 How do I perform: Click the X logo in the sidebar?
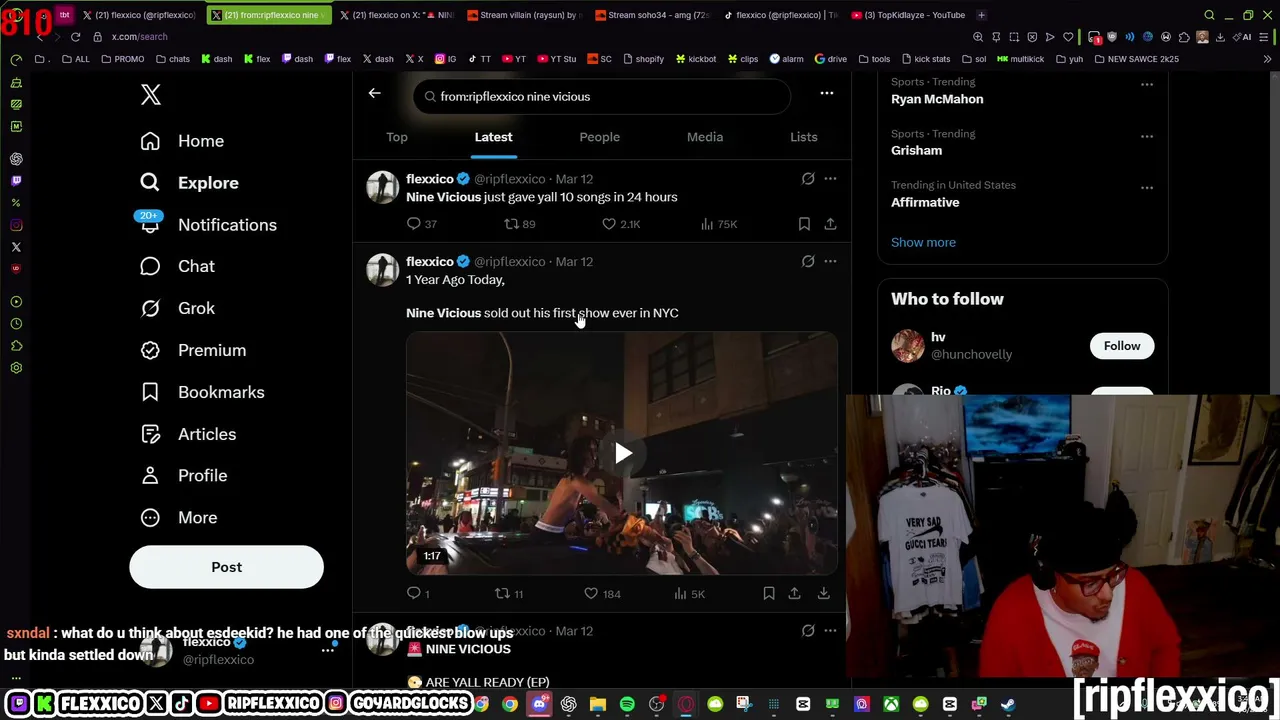150,94
